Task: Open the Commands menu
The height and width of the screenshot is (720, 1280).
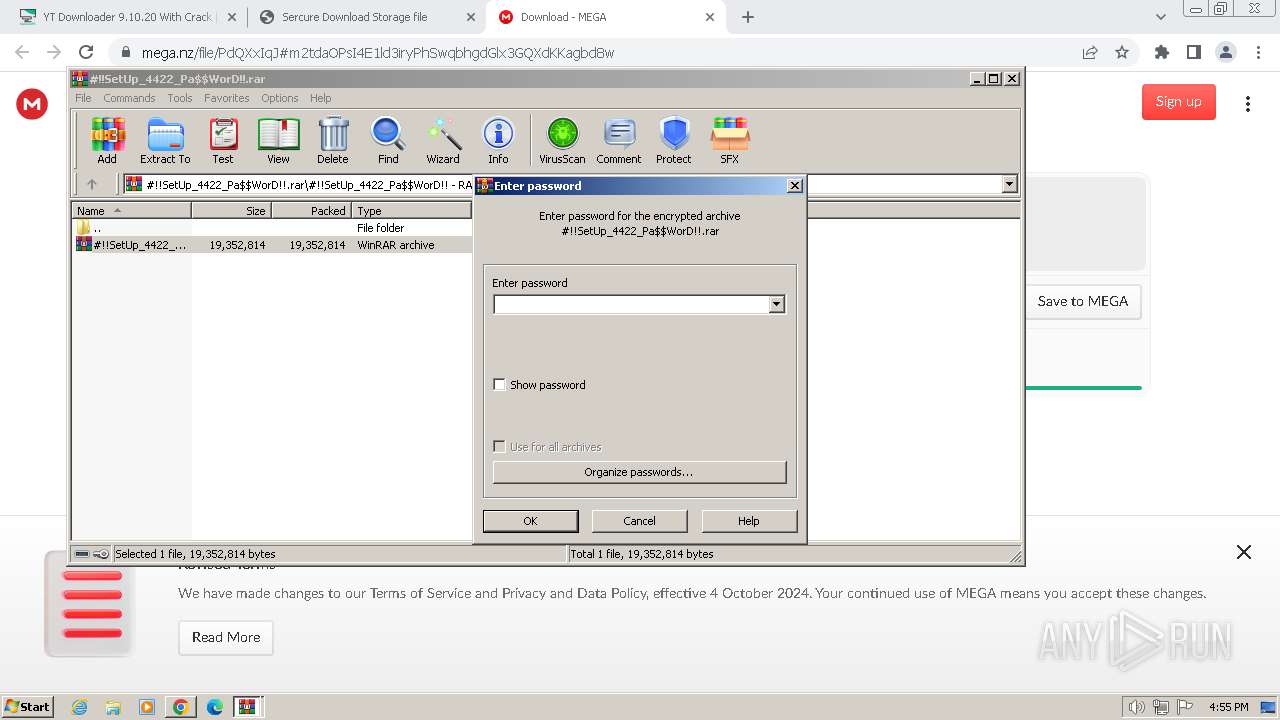Action: (129, 98)
